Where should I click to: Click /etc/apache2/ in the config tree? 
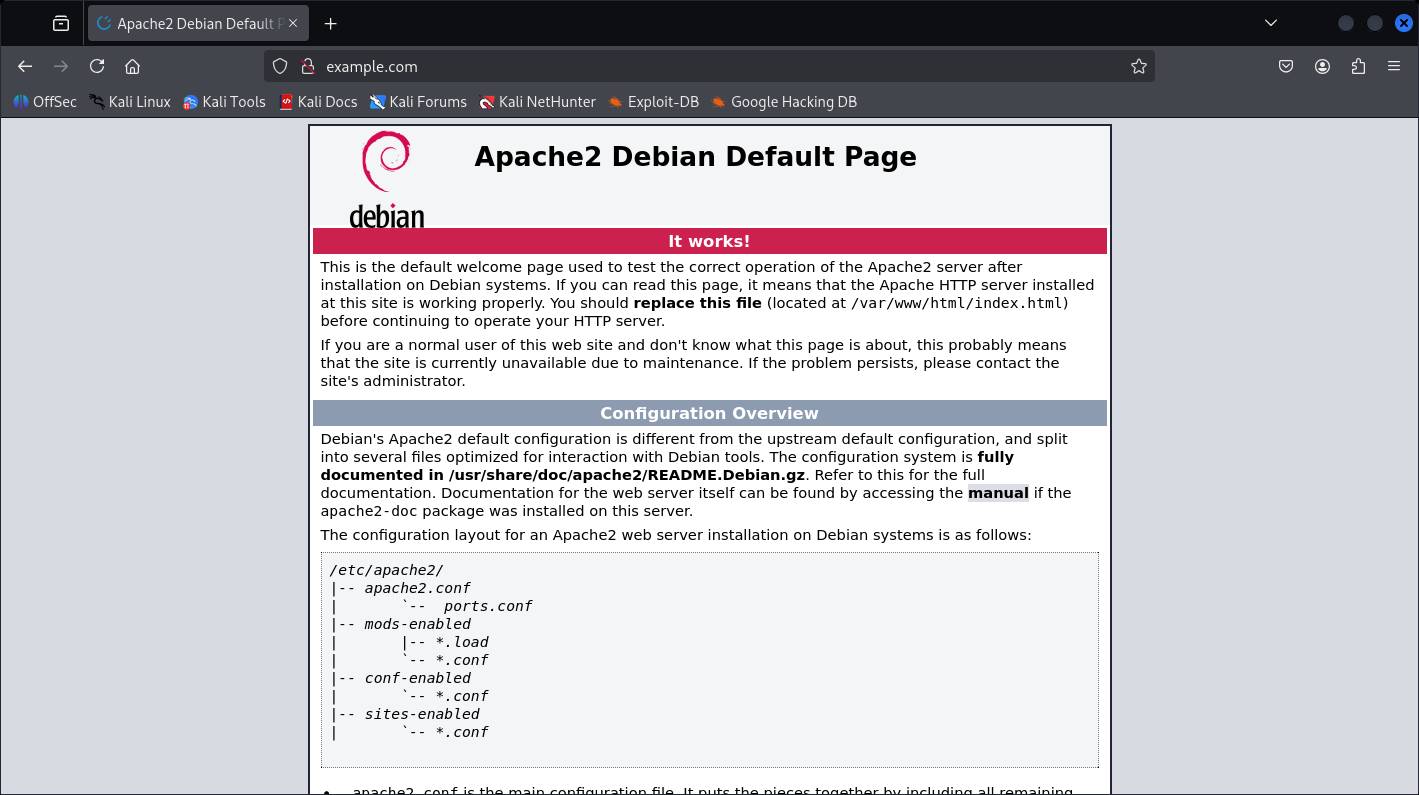point(386,570)
